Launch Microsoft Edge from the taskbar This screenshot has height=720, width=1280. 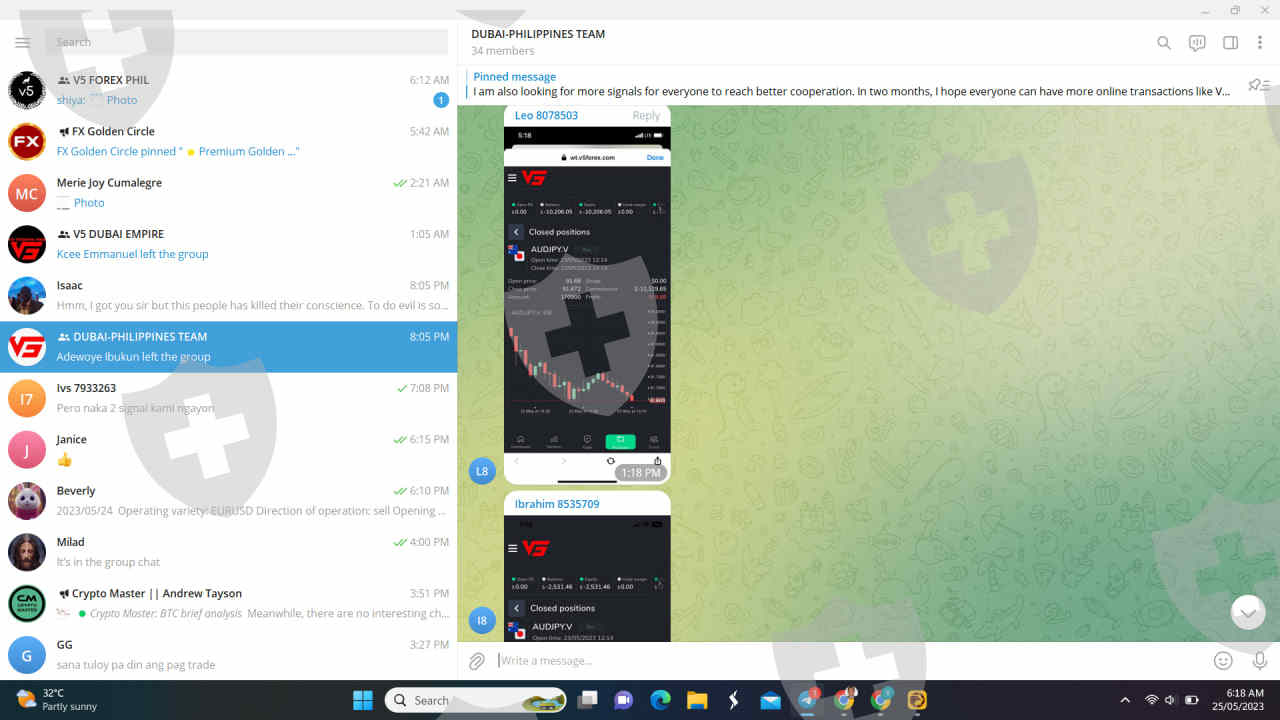click(x=660, y=700)
